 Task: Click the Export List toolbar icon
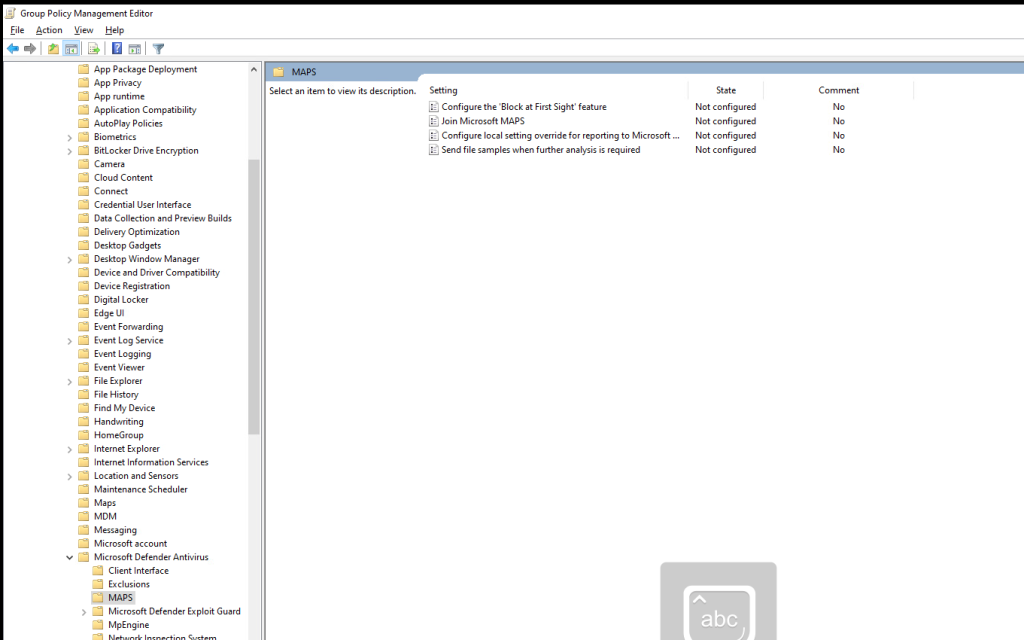click(94, 48)
